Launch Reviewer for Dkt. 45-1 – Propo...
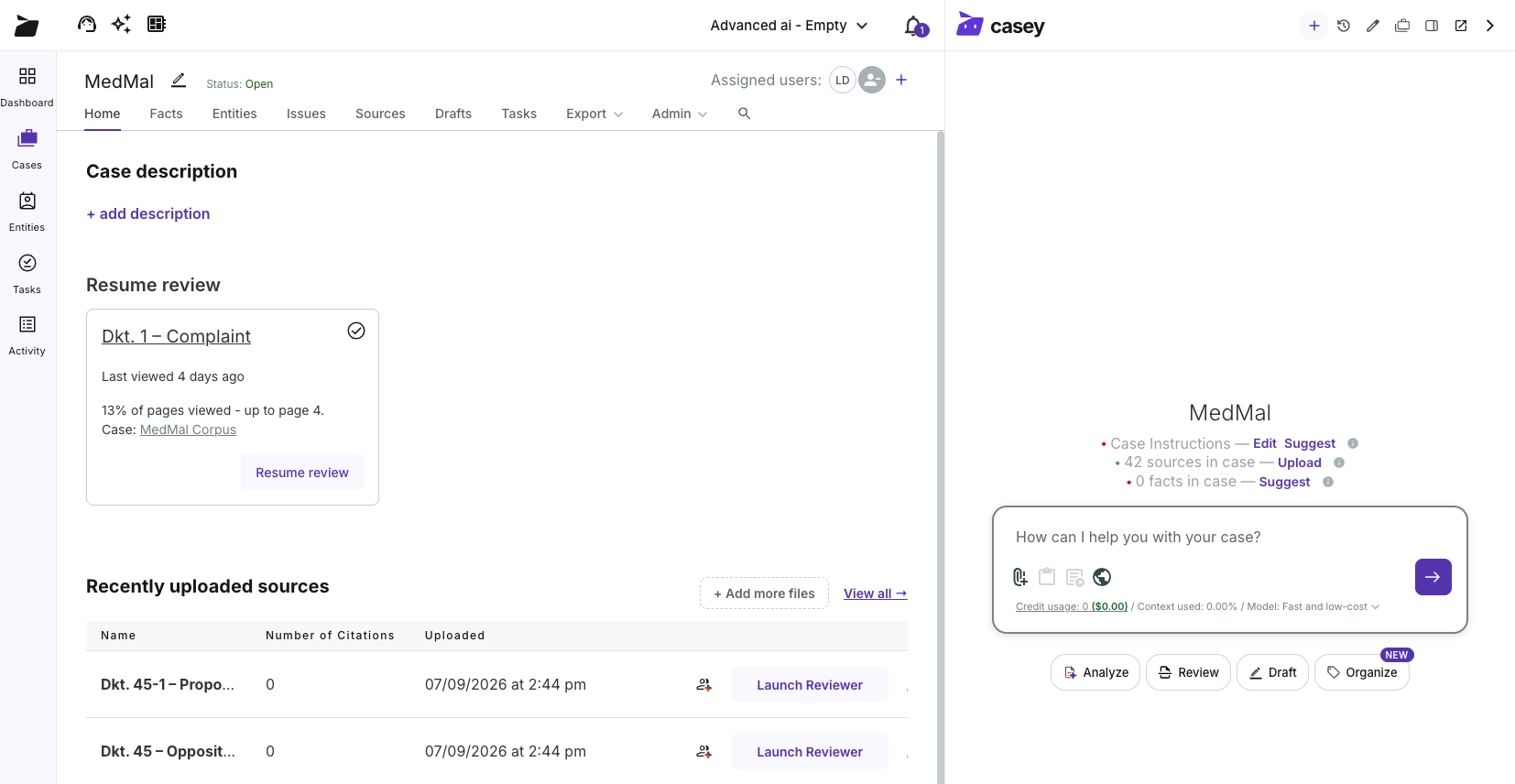 point(810,685)
